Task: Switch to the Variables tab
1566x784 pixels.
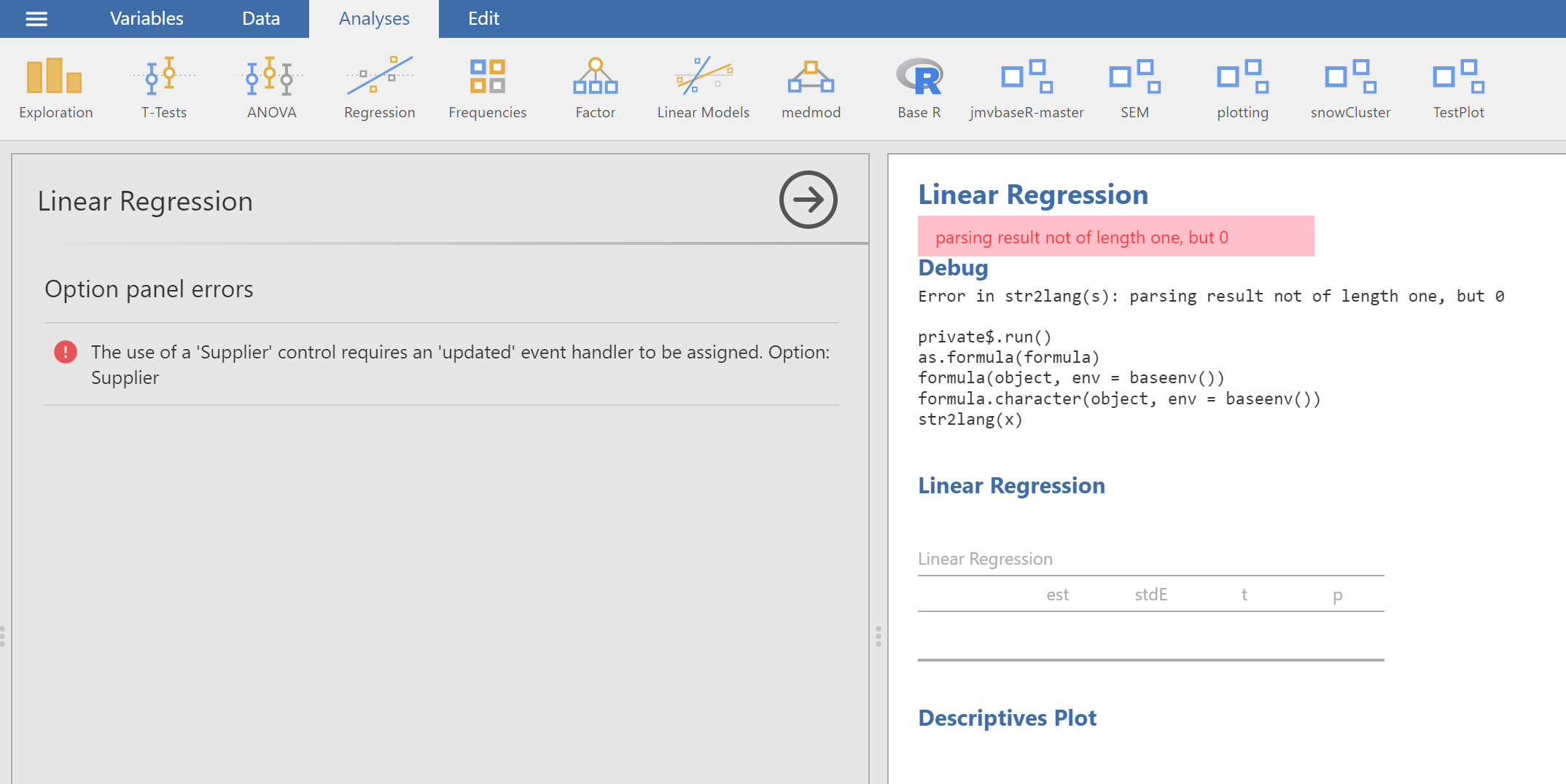Action: coord(147,19)
